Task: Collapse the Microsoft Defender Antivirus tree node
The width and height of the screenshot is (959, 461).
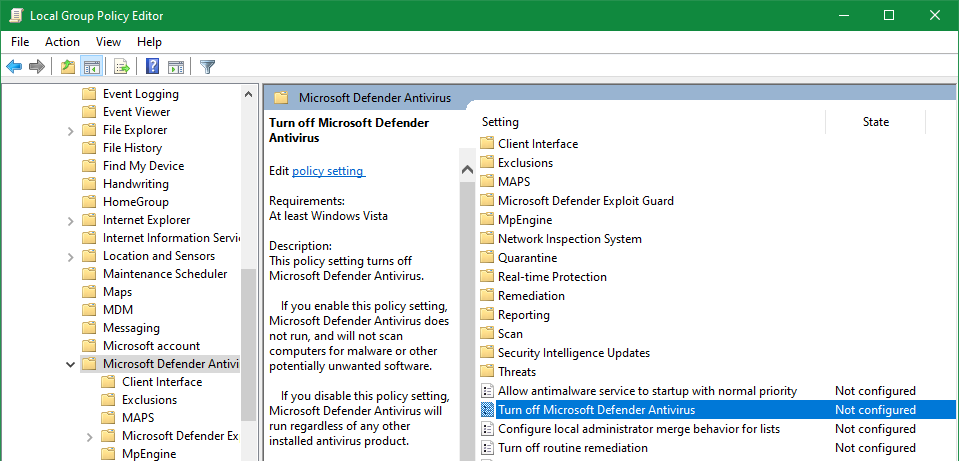Action: (70, 364)
